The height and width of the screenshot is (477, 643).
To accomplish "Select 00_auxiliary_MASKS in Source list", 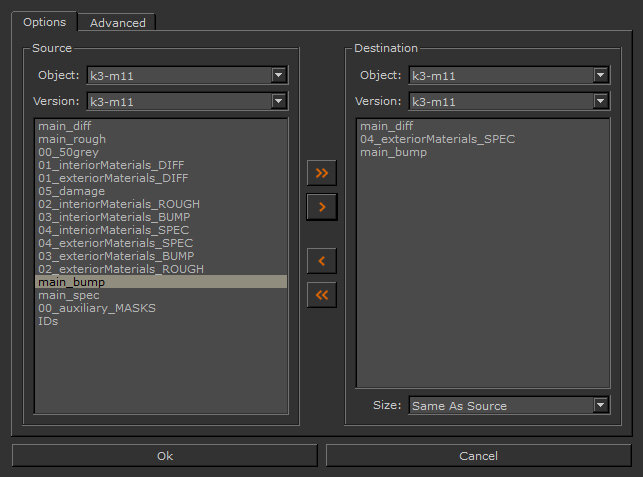I will click(x=97, y=308).
